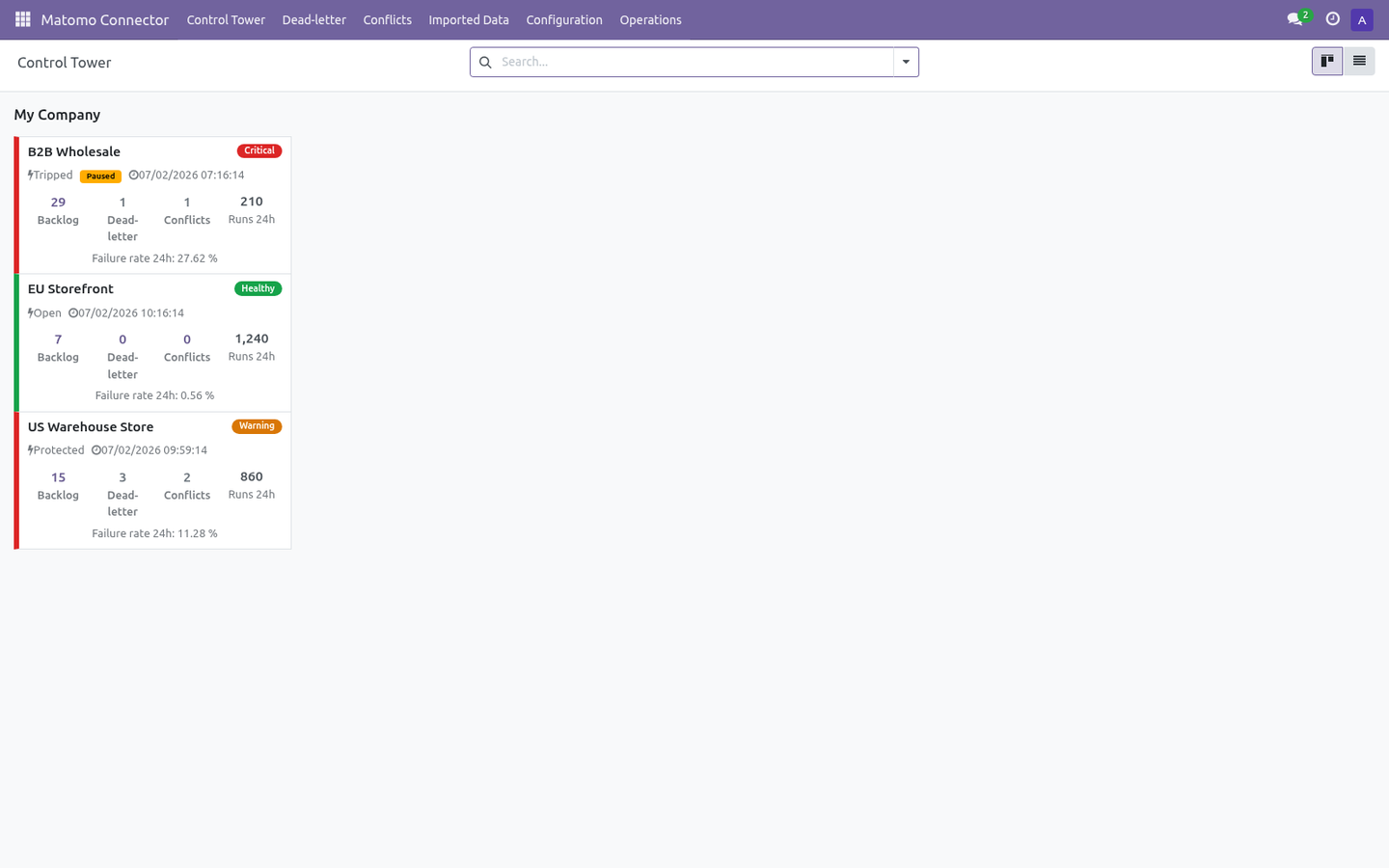1389x868 pixels.
Task: Open the activities clock icon
Action: (x=1333, y=19)
